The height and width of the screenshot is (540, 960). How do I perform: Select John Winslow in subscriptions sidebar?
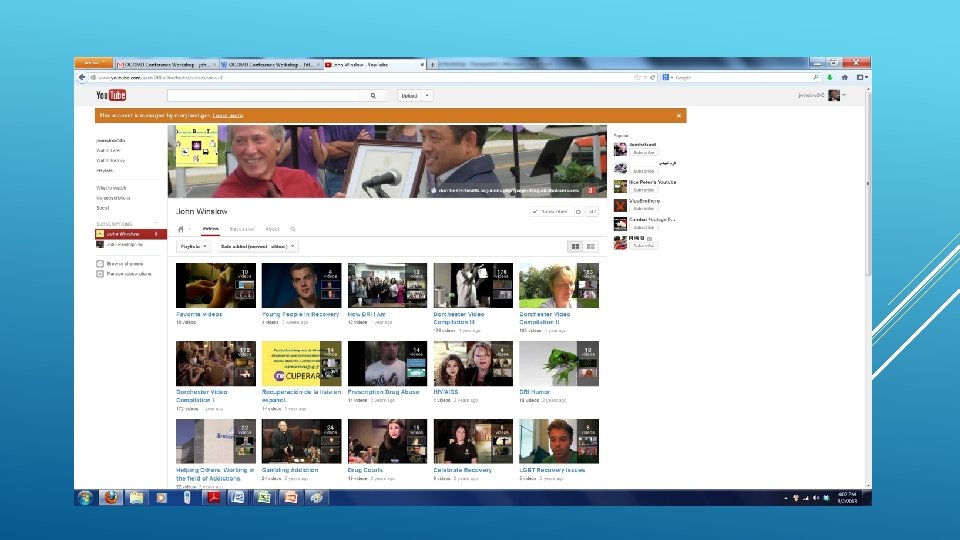(x=130, y=234)
